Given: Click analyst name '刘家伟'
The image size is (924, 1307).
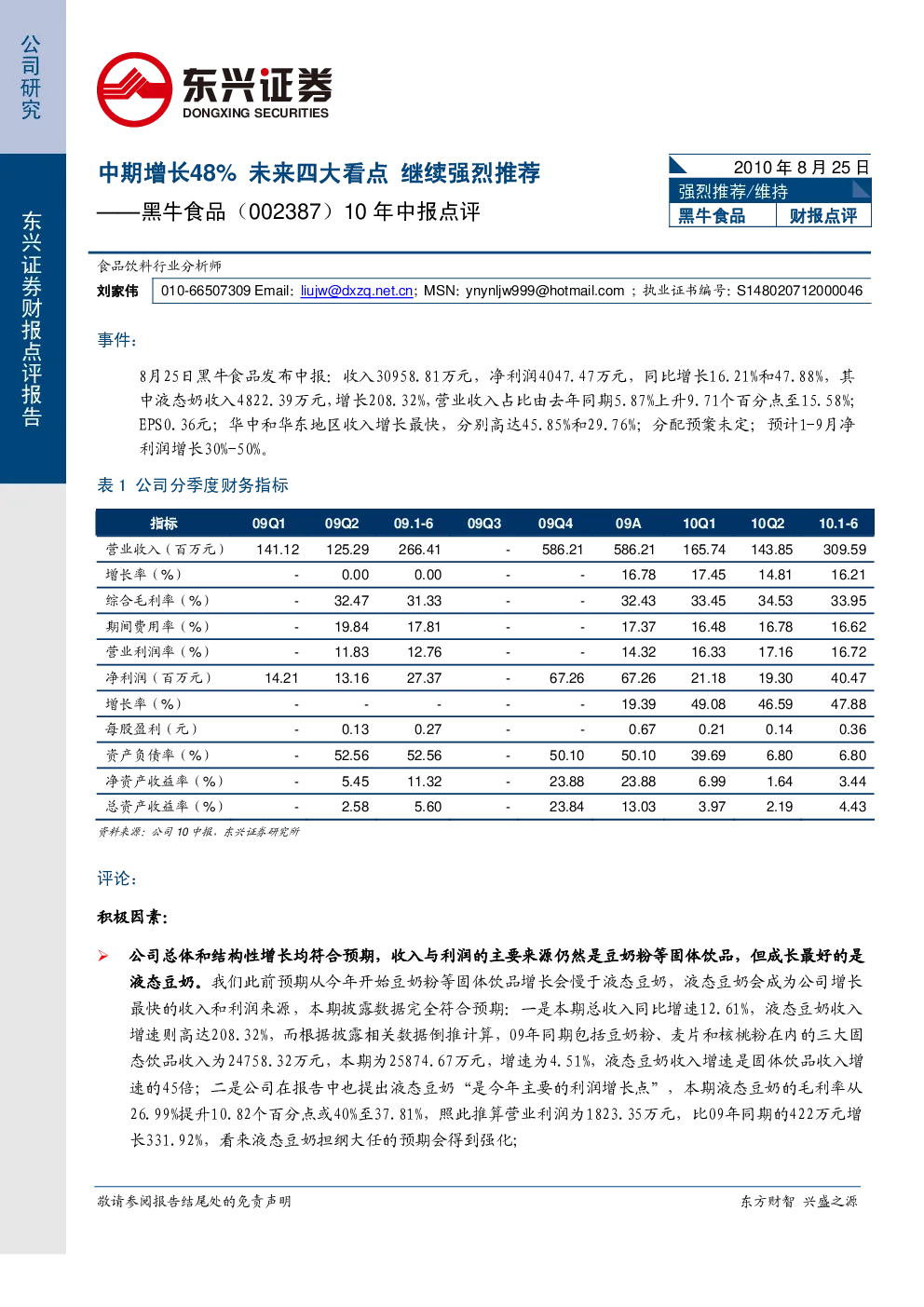Looking at the screenshot, I should coord(117,291).
